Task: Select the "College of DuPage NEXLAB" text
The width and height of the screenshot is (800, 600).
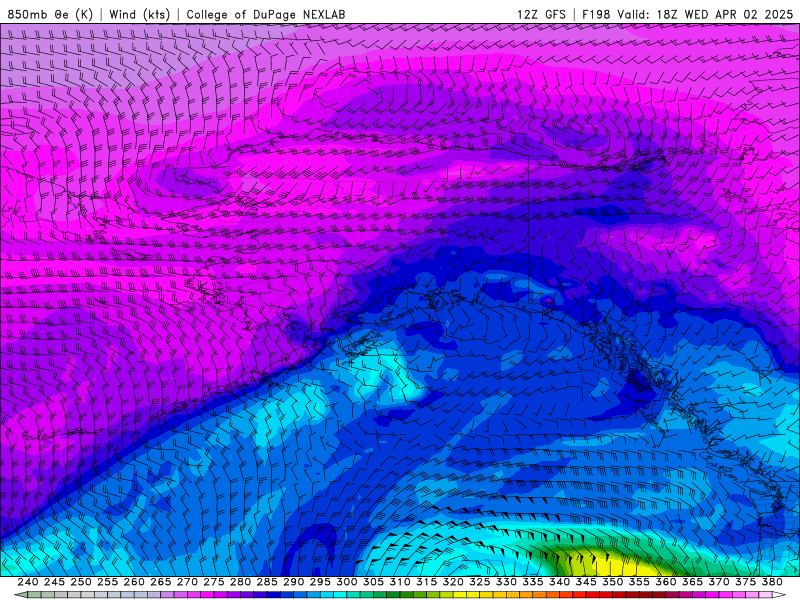Action: (x=265, y=14)
